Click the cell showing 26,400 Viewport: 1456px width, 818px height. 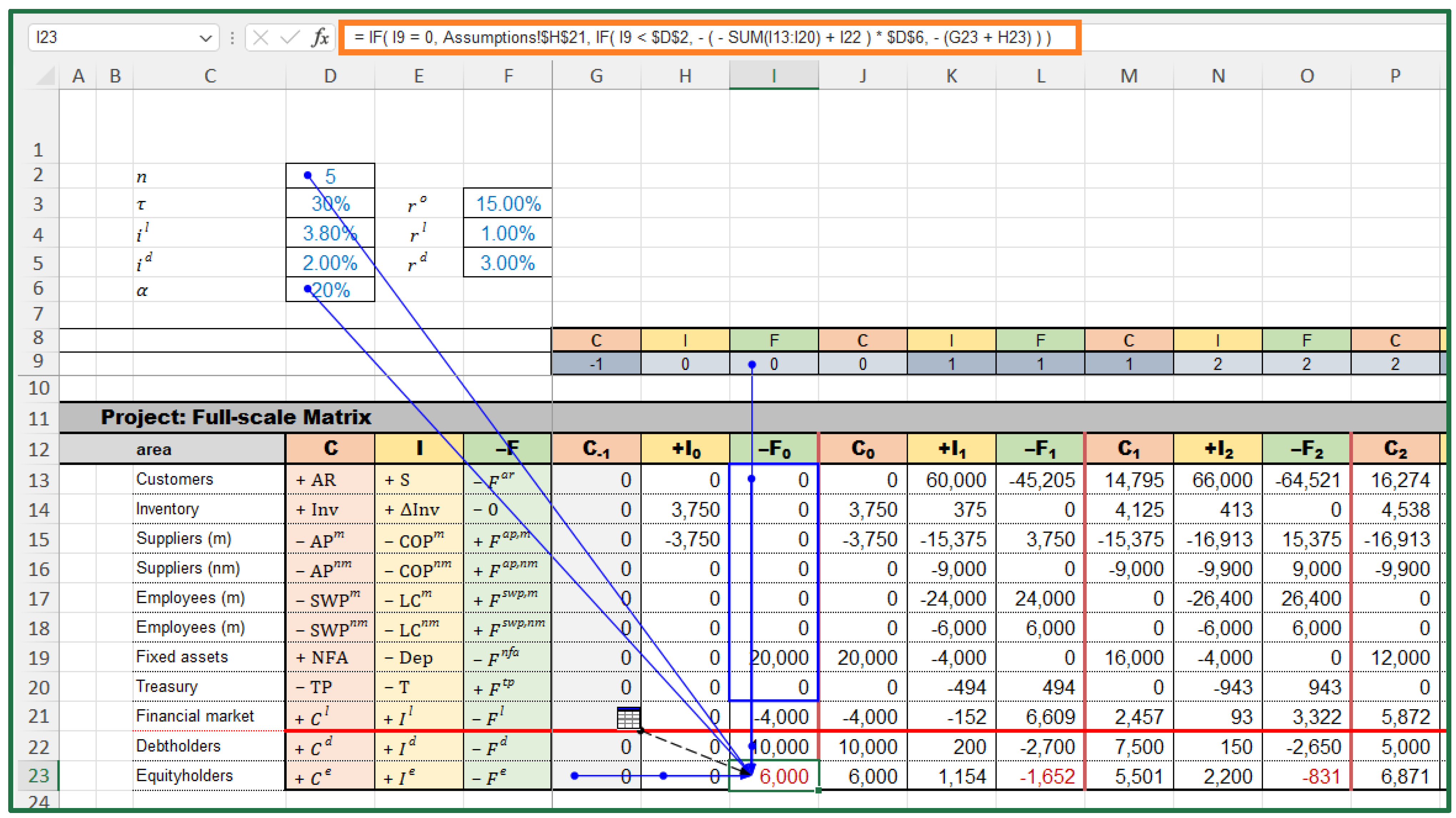point(1306,598)
